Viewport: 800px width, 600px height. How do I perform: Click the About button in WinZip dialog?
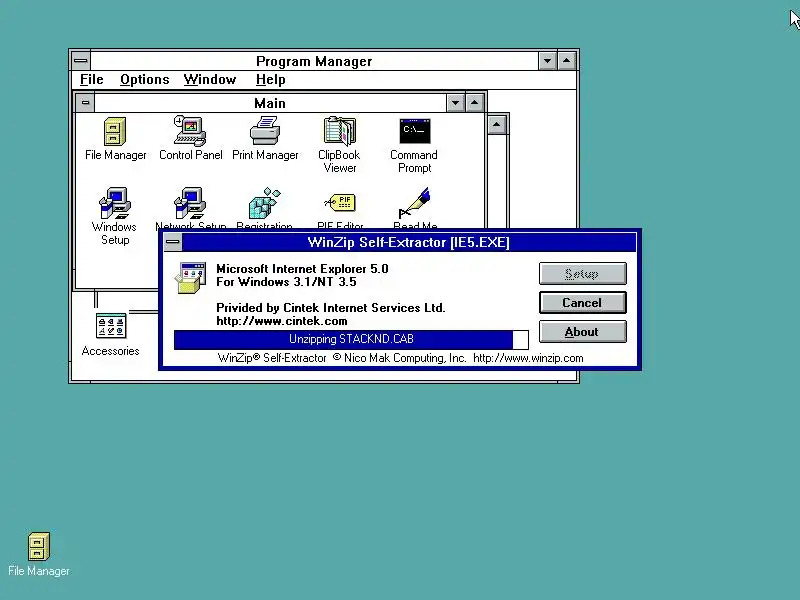tap(583, 332)
